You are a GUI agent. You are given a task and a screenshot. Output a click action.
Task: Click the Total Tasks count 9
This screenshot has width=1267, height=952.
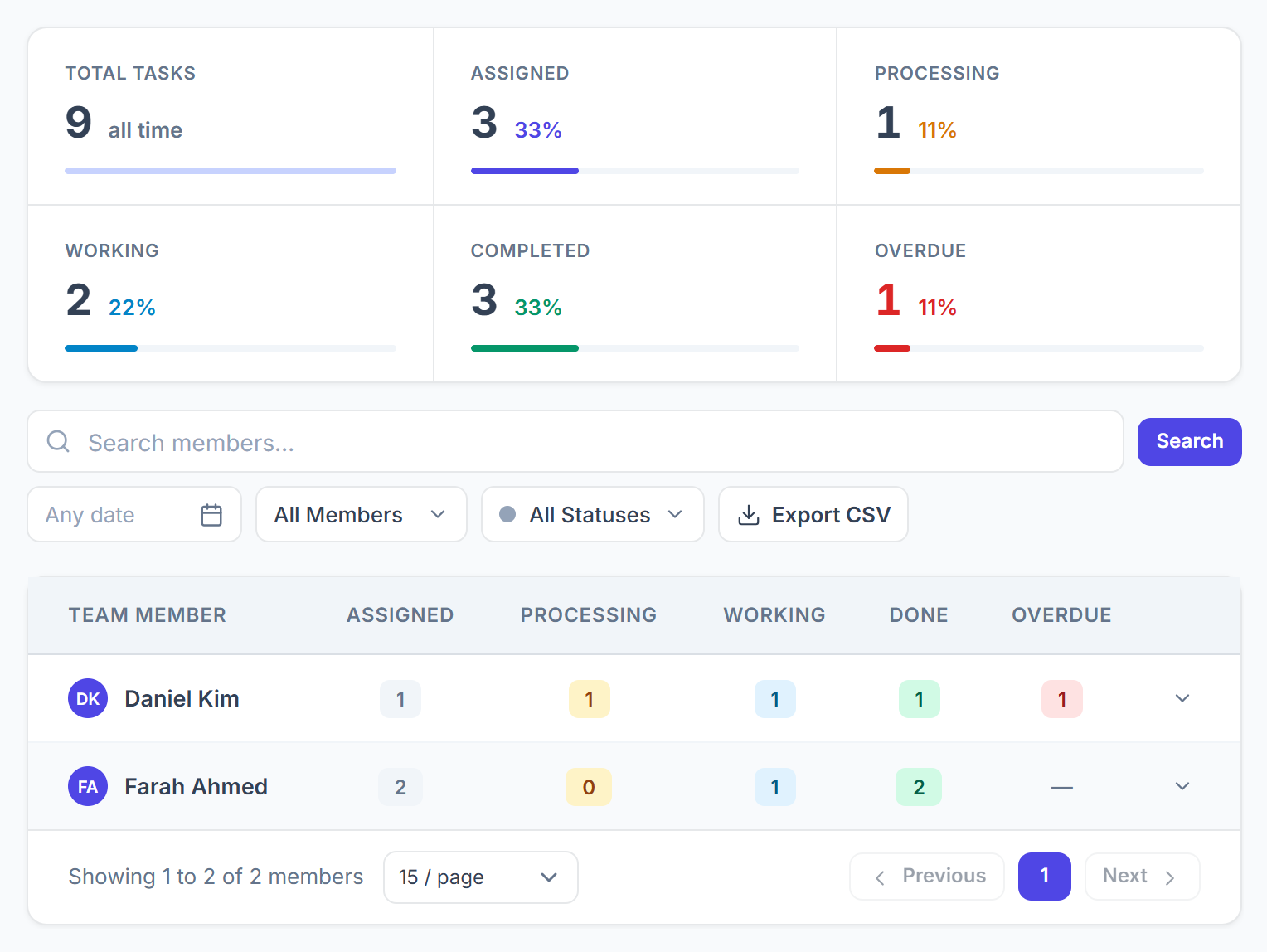coord(79,123)
